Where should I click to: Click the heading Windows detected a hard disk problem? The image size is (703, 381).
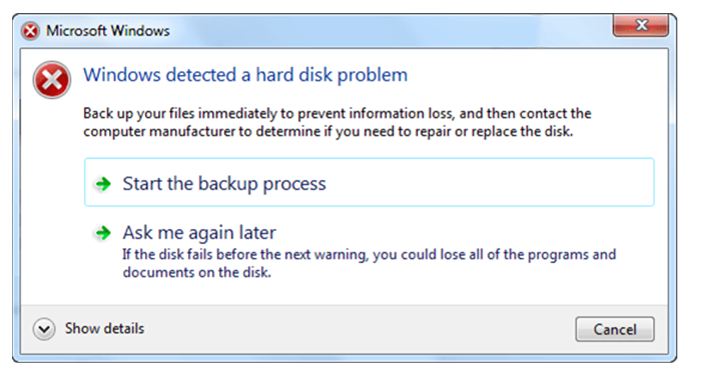tap(245, 75)
